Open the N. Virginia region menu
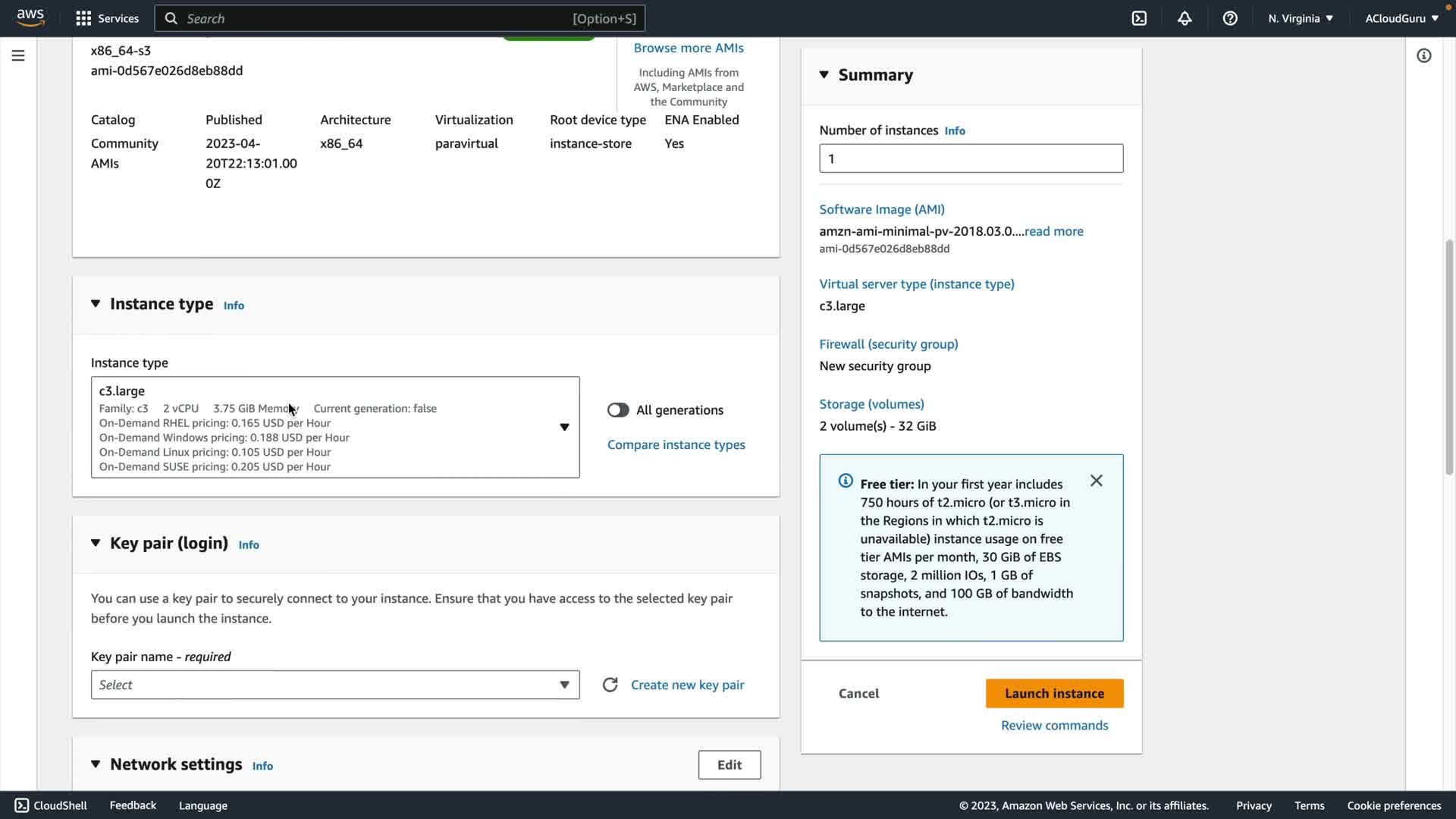 point(1300,18)
